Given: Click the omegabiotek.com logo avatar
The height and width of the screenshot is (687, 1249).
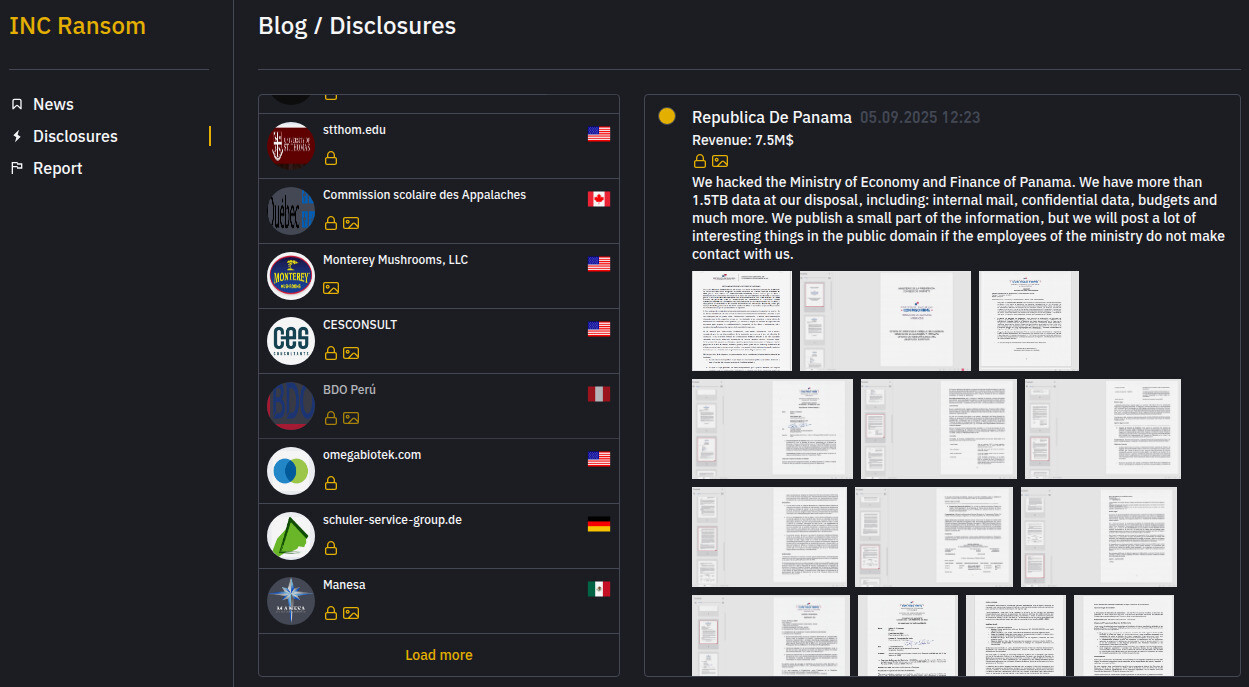Looking at the screenshot, I should click(291, 471).
